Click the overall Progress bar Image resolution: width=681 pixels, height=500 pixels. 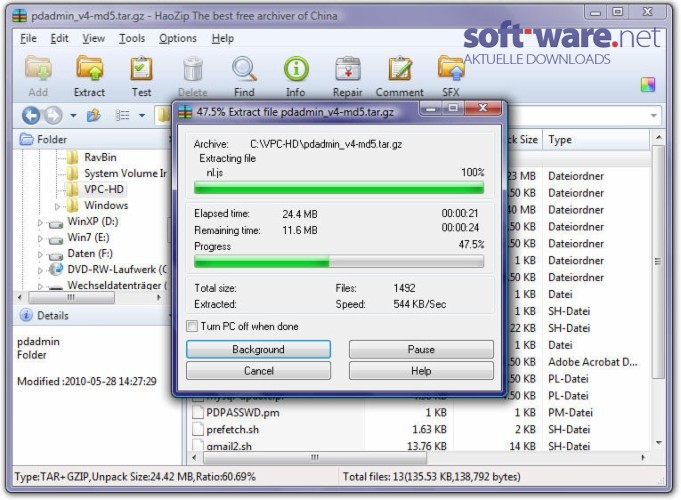click(339, 262)
